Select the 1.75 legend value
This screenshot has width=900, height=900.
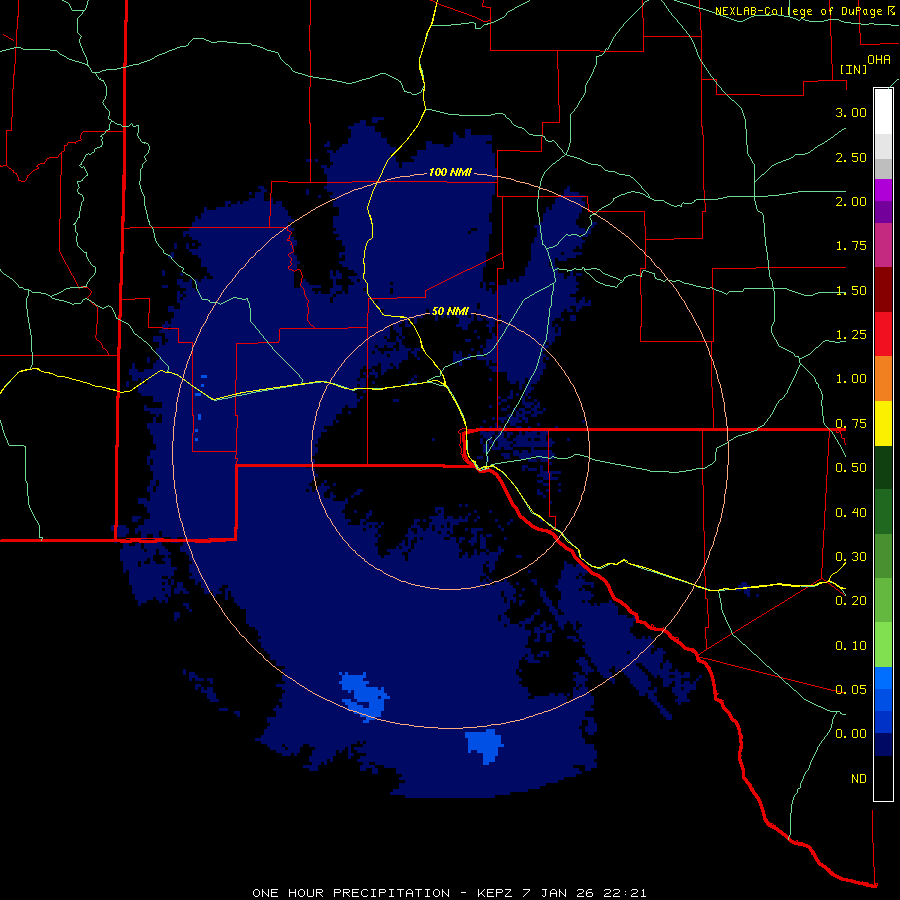click(x=851, y=246)
